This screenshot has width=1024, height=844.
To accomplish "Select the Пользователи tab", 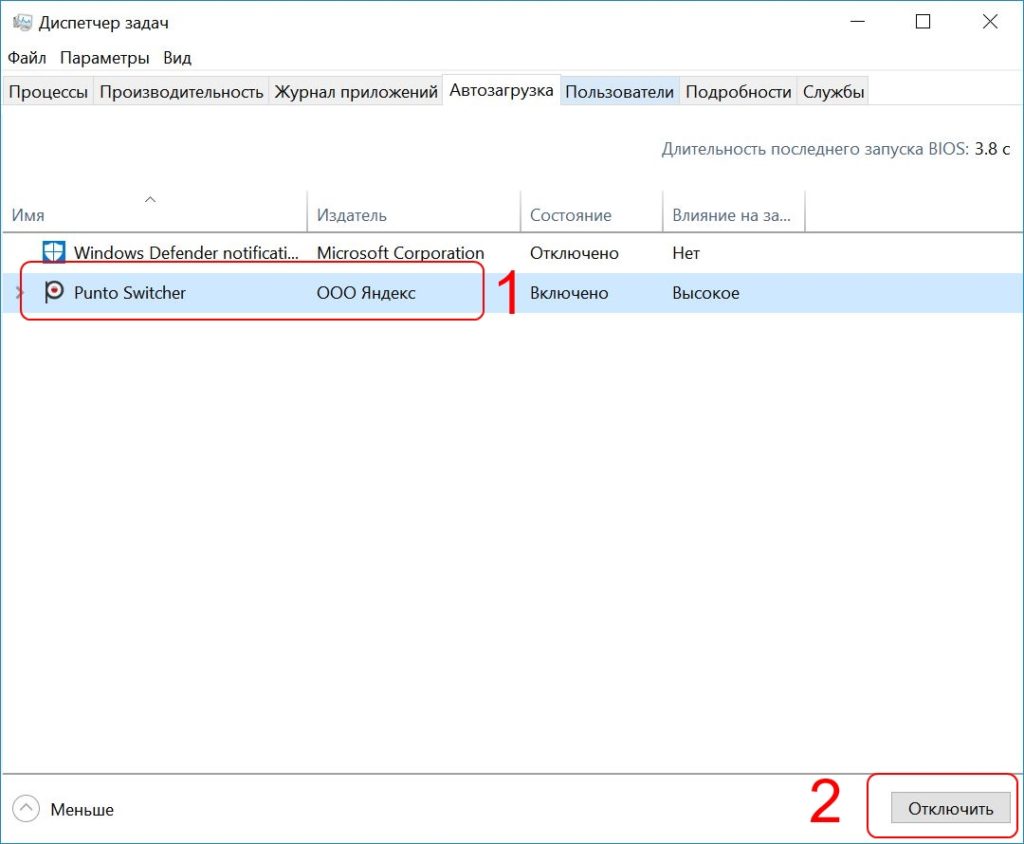I will pos(619,92).
